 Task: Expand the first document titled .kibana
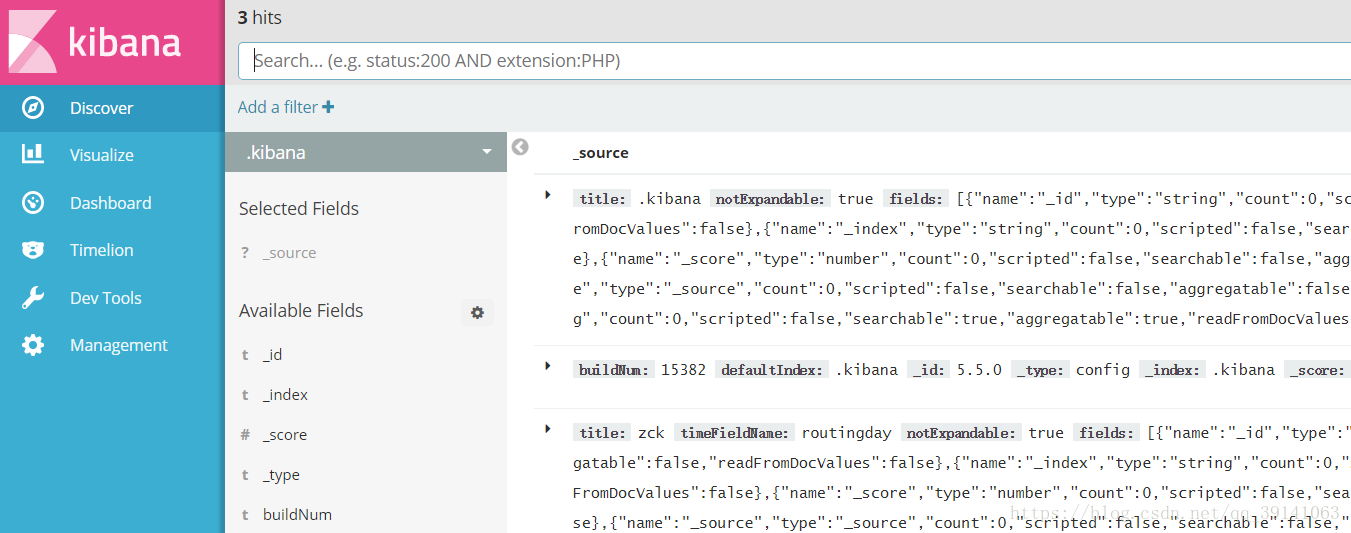(548, 195)
